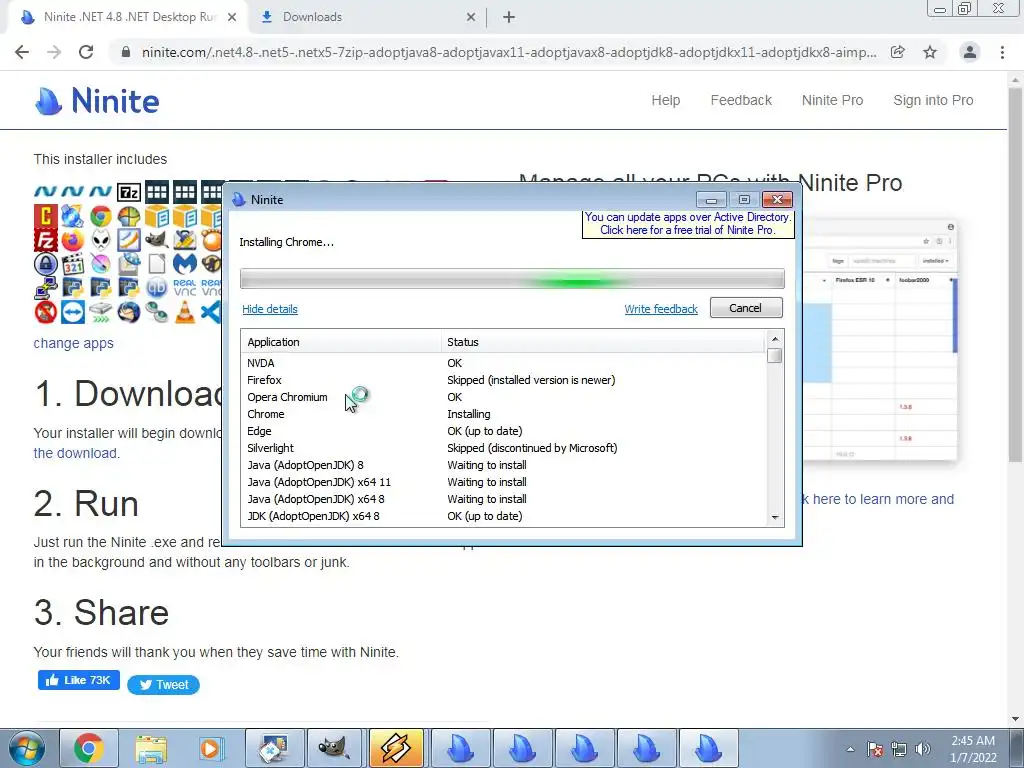
Task: Click the VLC traffic cone icon
Action: coord(185,312)
